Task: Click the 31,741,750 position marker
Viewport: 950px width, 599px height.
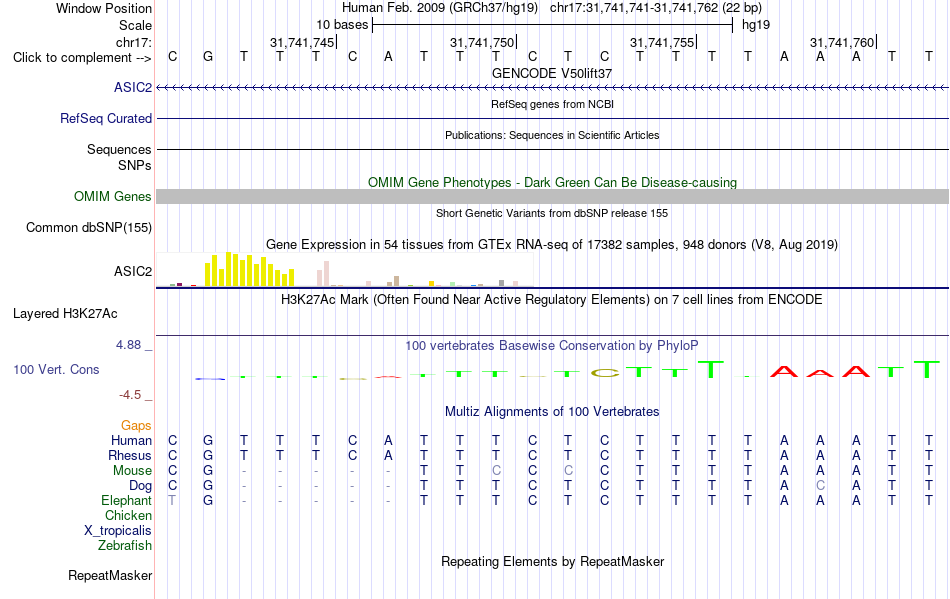Action: (482, 42)
